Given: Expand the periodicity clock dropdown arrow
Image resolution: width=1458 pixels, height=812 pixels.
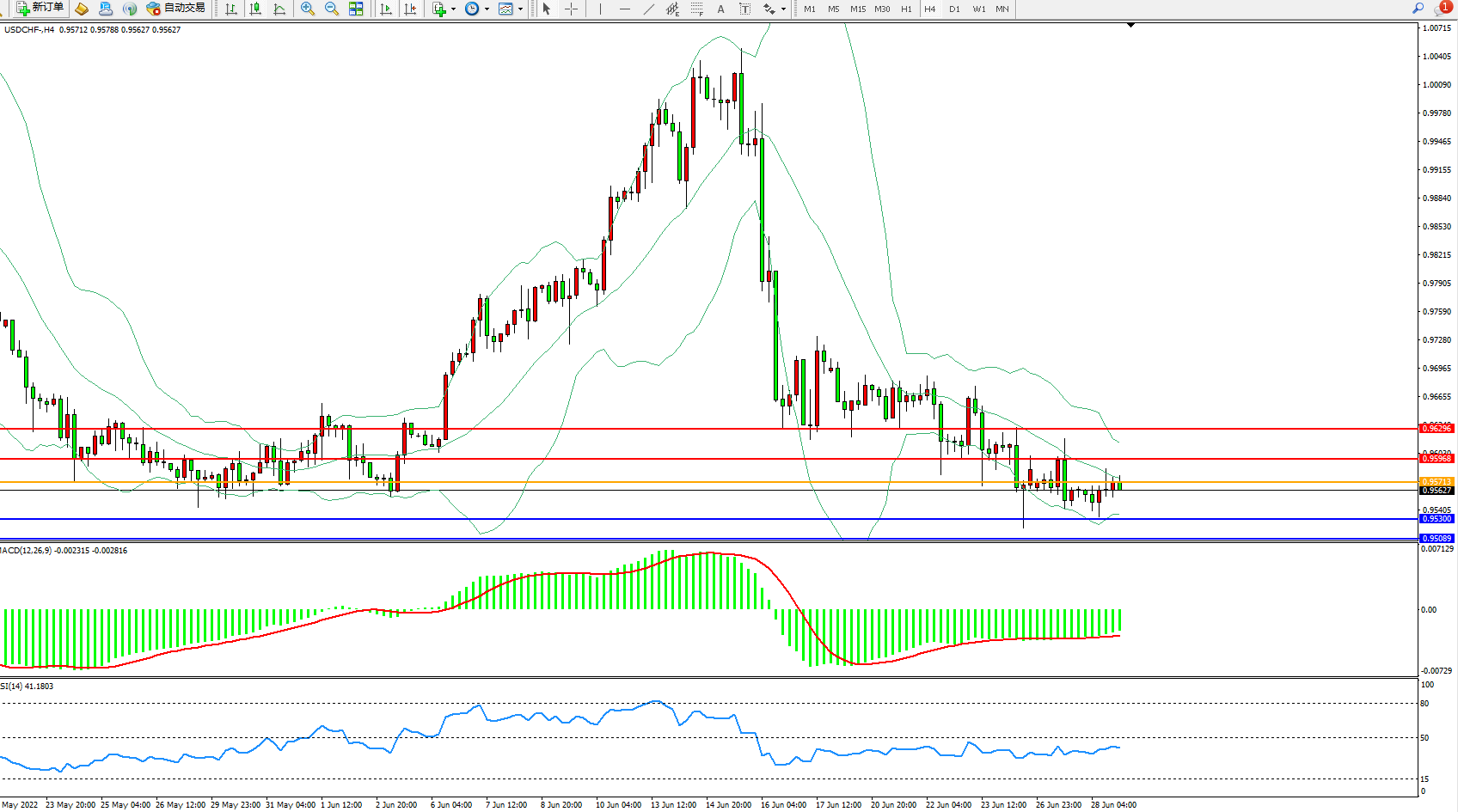Looking at the screenshot, I should click(487, 9).
